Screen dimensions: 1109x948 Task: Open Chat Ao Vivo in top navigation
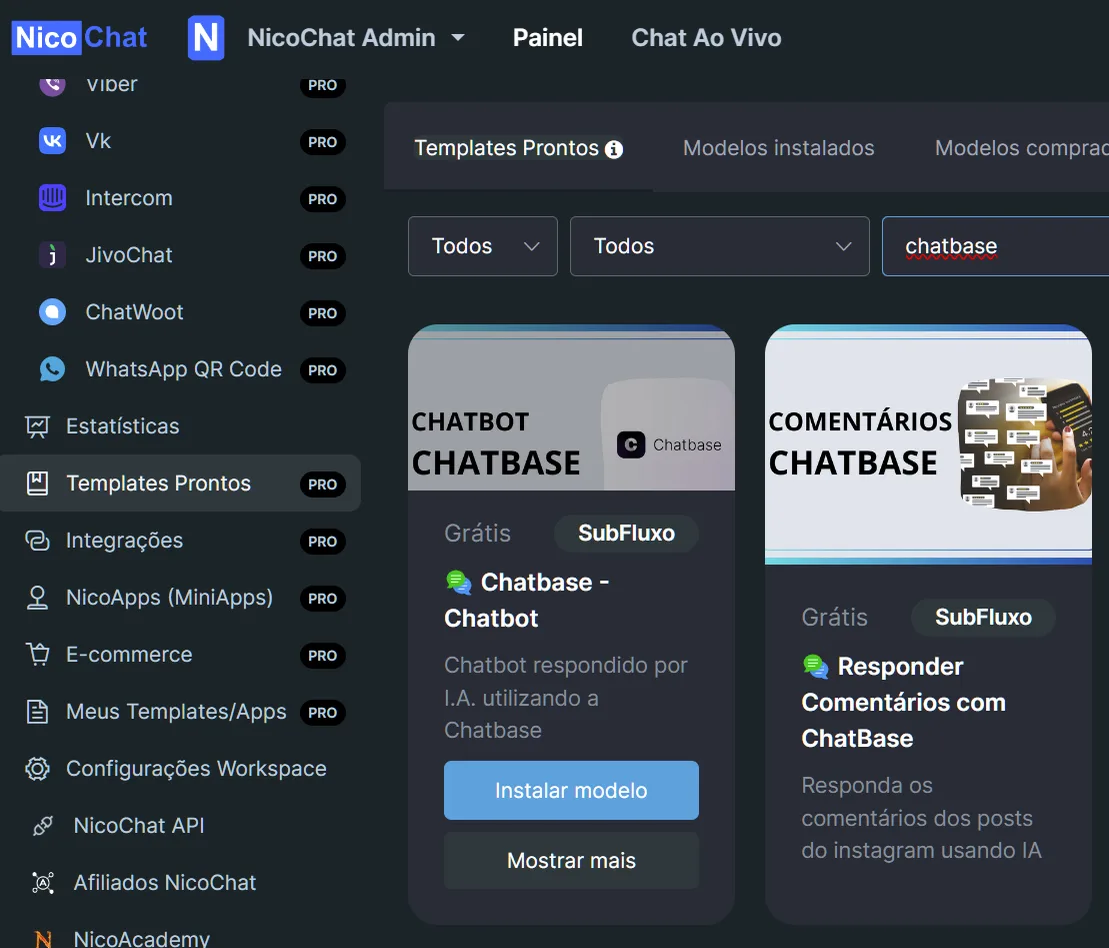point(706,37)
